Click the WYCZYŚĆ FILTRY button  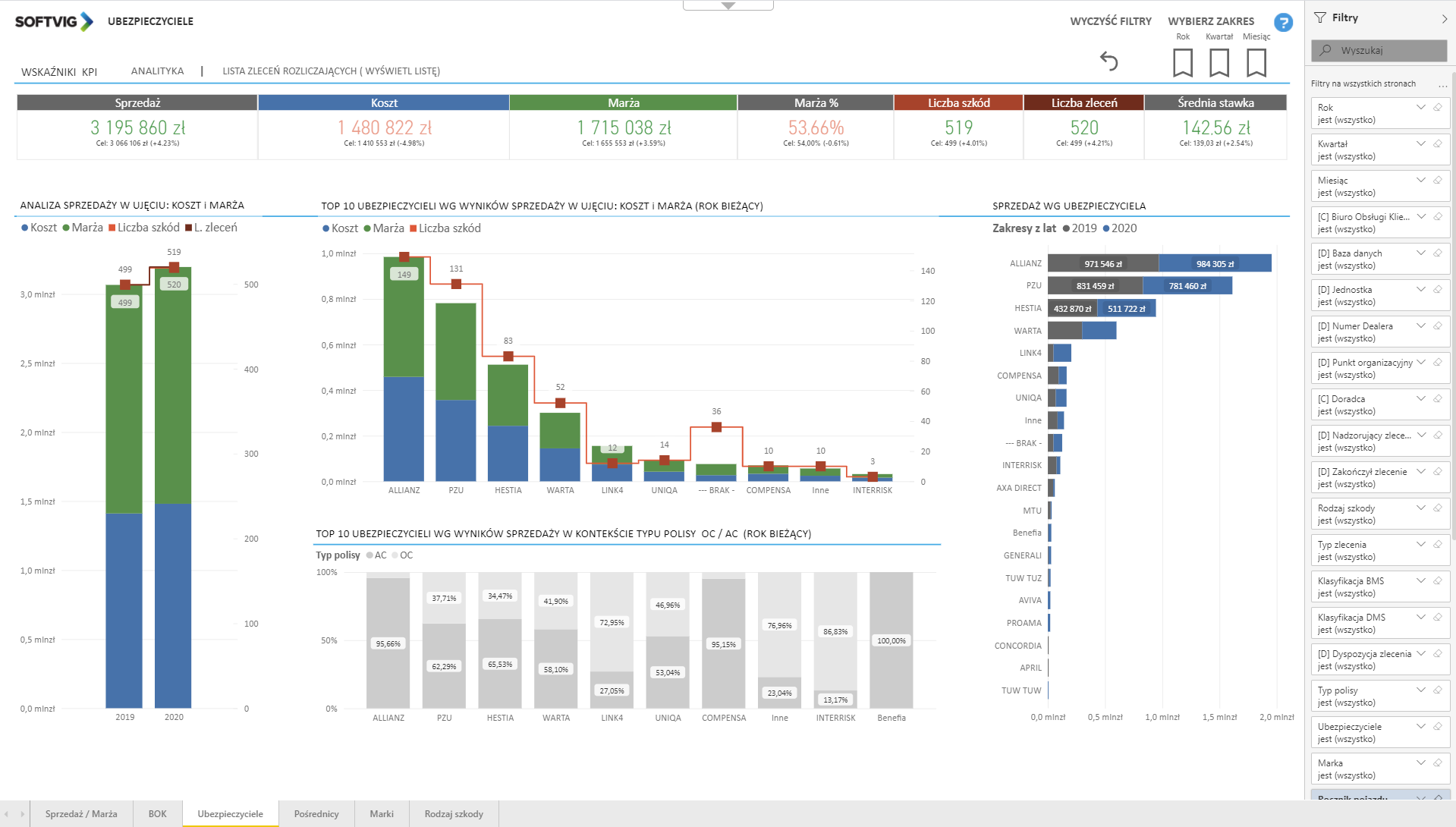pos(1110,21)
